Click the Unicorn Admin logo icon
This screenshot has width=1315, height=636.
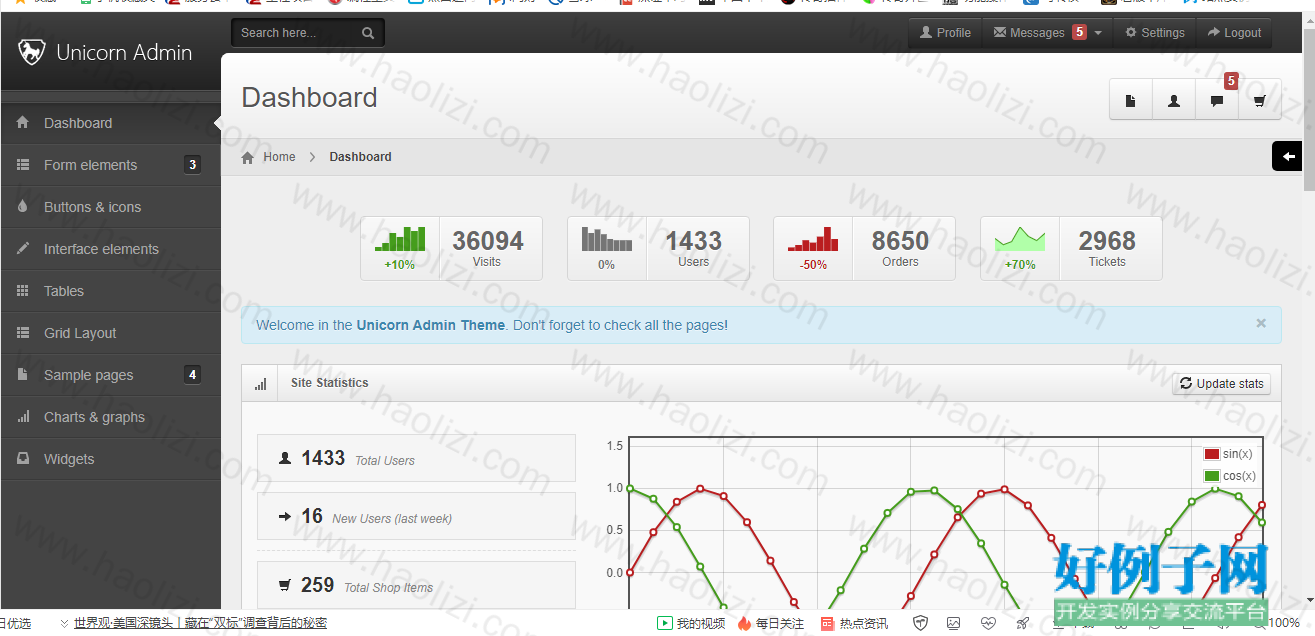[32, 52]
